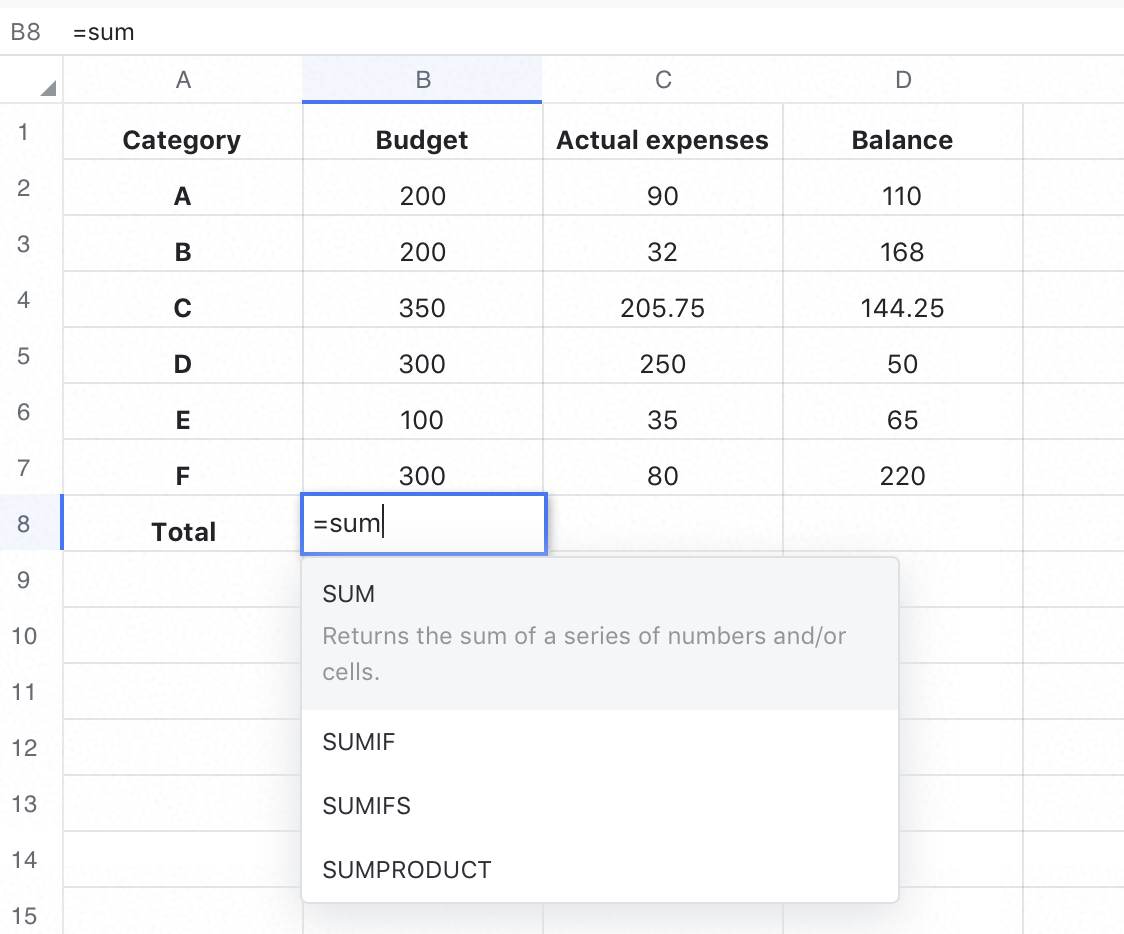The height and width of the screenshot is (934, 1124).
Task: Click the Actual expenses header cell
Action: [663, 140]
